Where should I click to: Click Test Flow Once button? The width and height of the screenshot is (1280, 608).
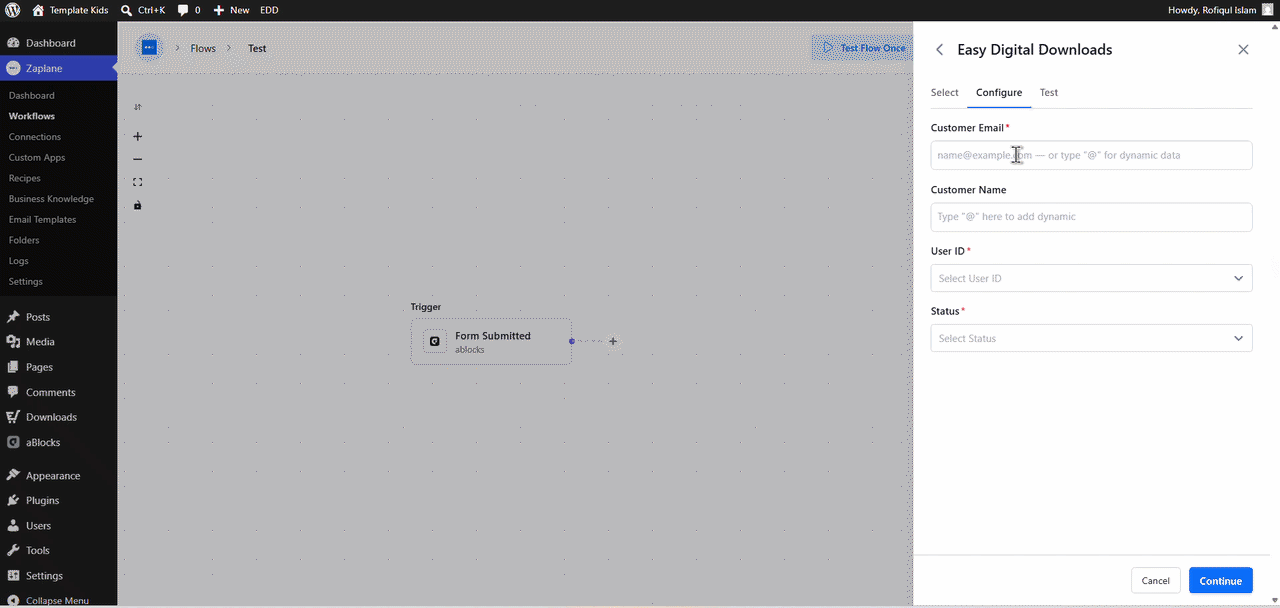(862, 48)
